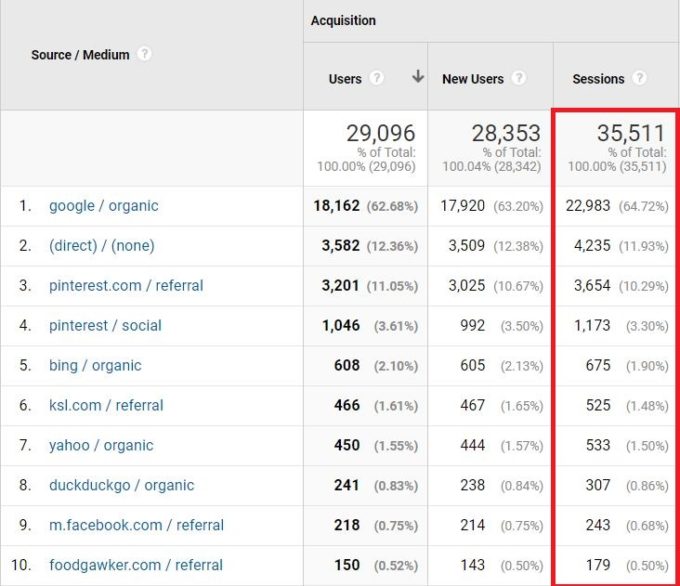Select google organic new users 17,920
The height and width of the screenshot is (586, 680).
coord(463,206)
